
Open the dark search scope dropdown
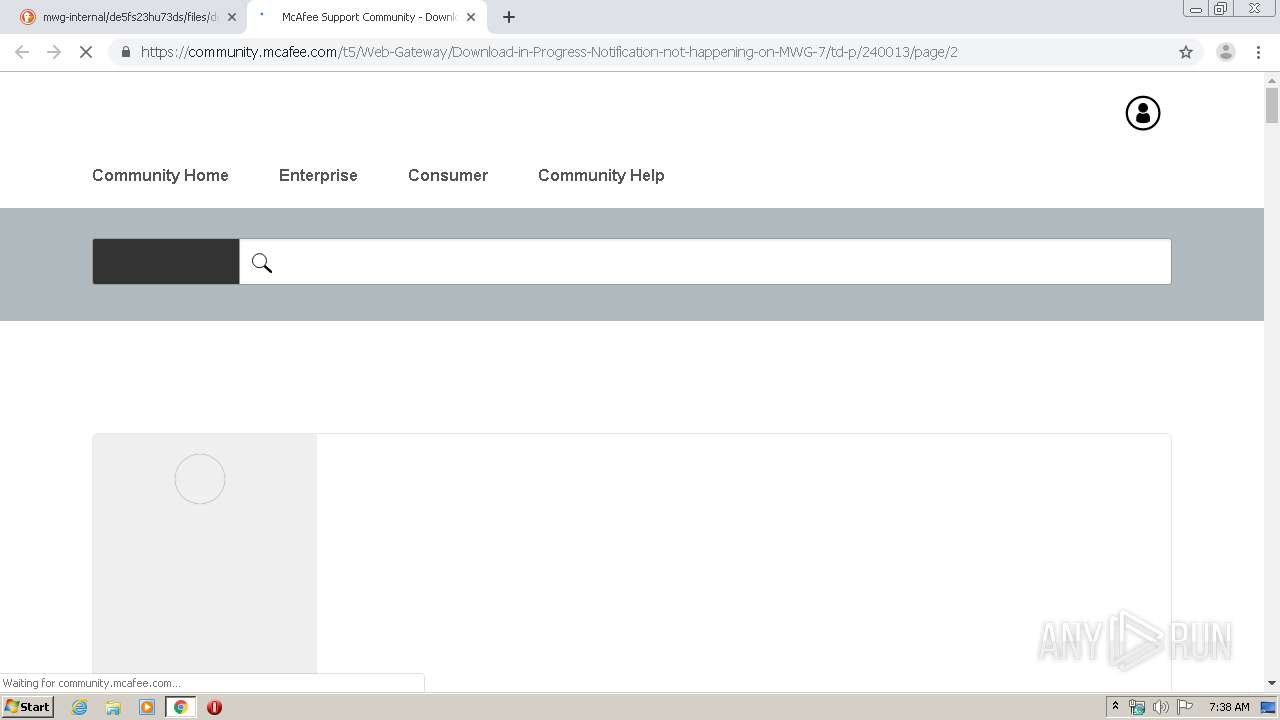(166, 262)
